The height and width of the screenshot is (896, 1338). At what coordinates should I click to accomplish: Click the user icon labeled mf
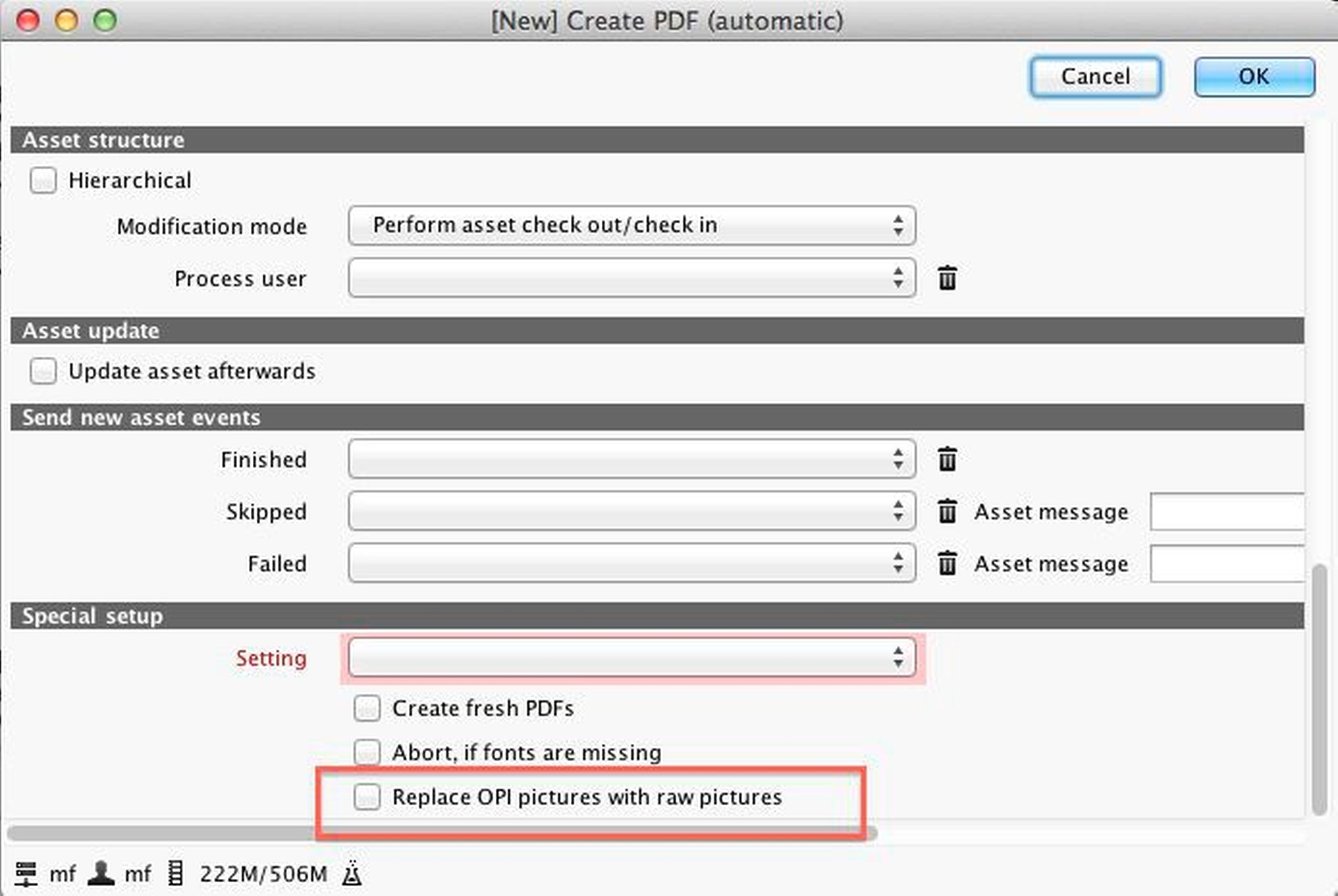(101, 873)
